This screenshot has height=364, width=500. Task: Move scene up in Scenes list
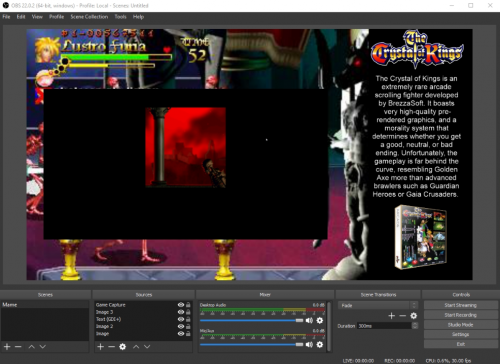click(x=31, y=347)
